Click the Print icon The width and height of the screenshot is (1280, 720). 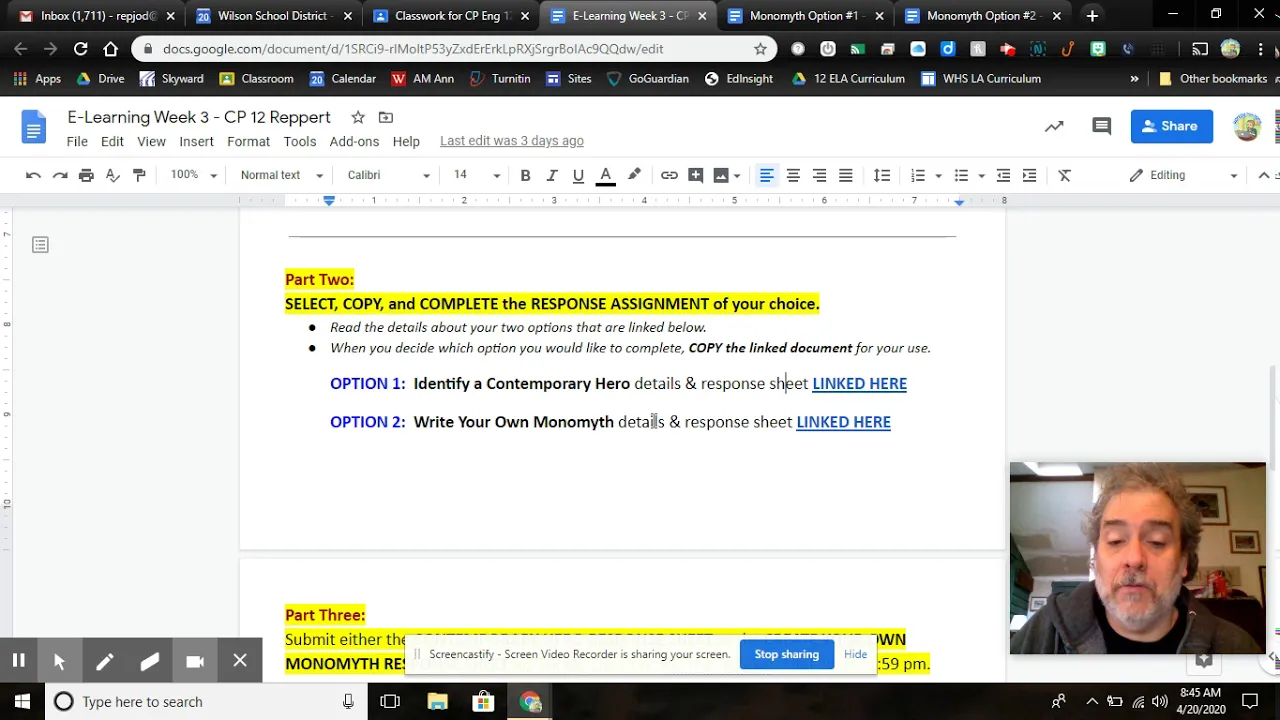(86, 175)
